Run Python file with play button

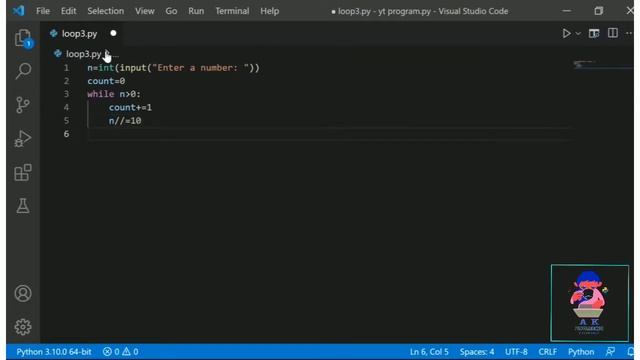point(566,33)
